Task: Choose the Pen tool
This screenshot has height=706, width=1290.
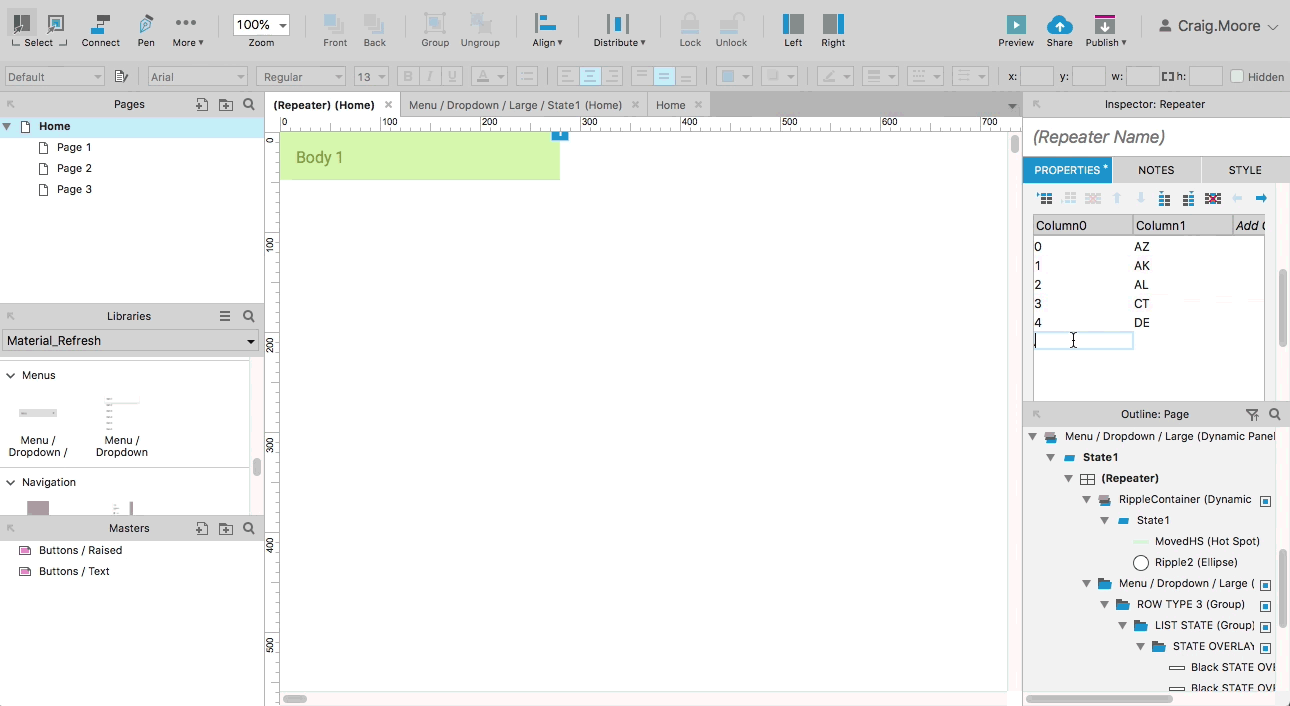Action: pyautogui.click(x=146, y=30)
